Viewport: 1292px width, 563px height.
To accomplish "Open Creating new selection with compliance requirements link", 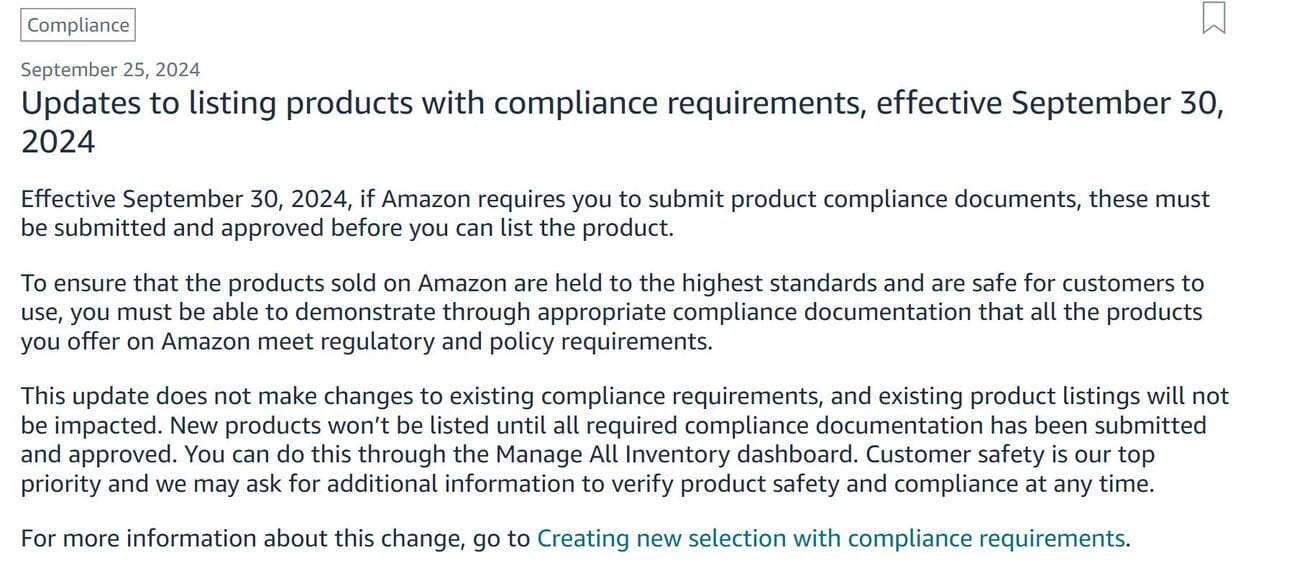I will [x=831, y=538].
